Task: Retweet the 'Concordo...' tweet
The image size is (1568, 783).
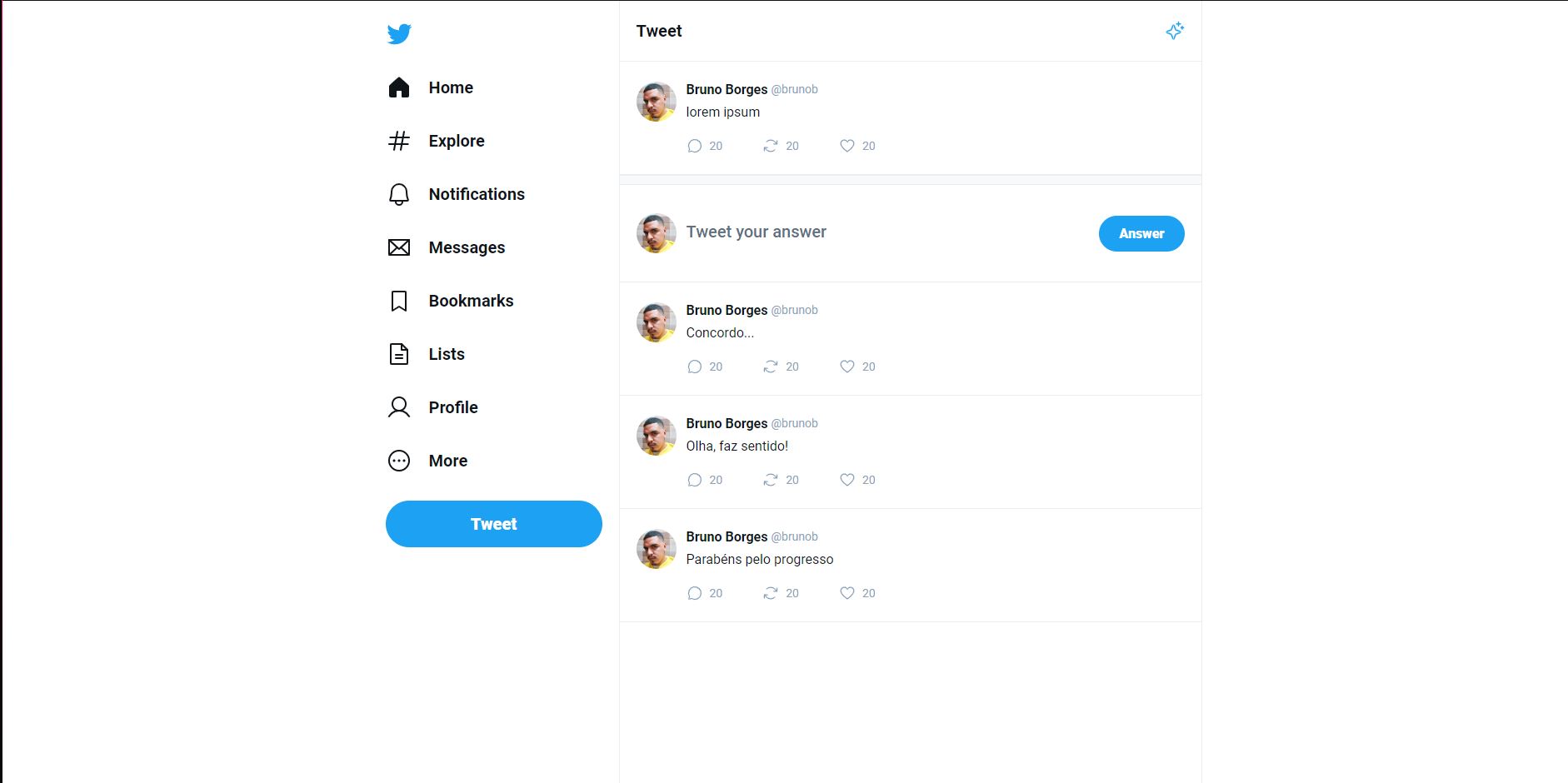Action: (771, 367)
